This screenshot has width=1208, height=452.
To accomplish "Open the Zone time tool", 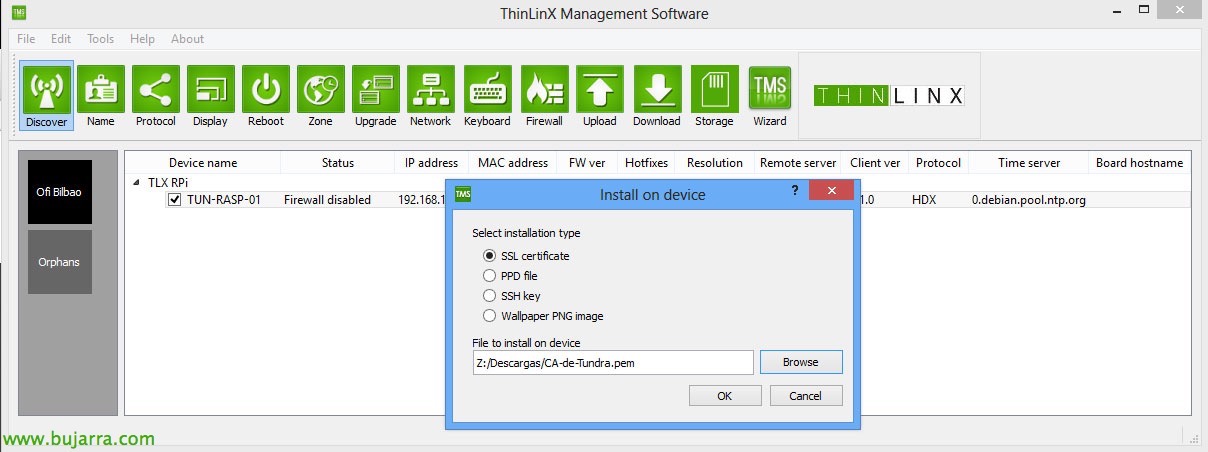I will (320, 96).
